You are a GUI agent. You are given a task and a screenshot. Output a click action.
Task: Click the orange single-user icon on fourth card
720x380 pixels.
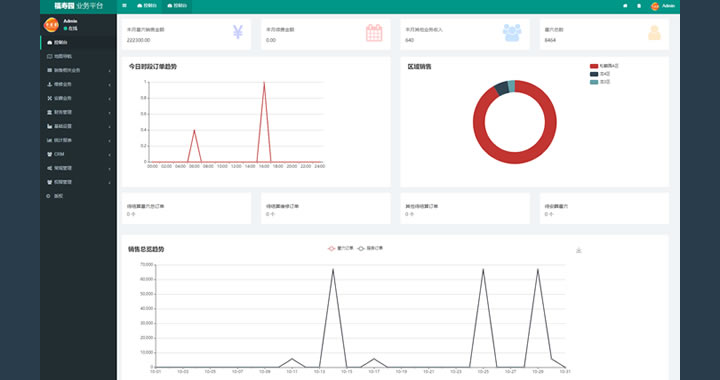pos(654,33)
